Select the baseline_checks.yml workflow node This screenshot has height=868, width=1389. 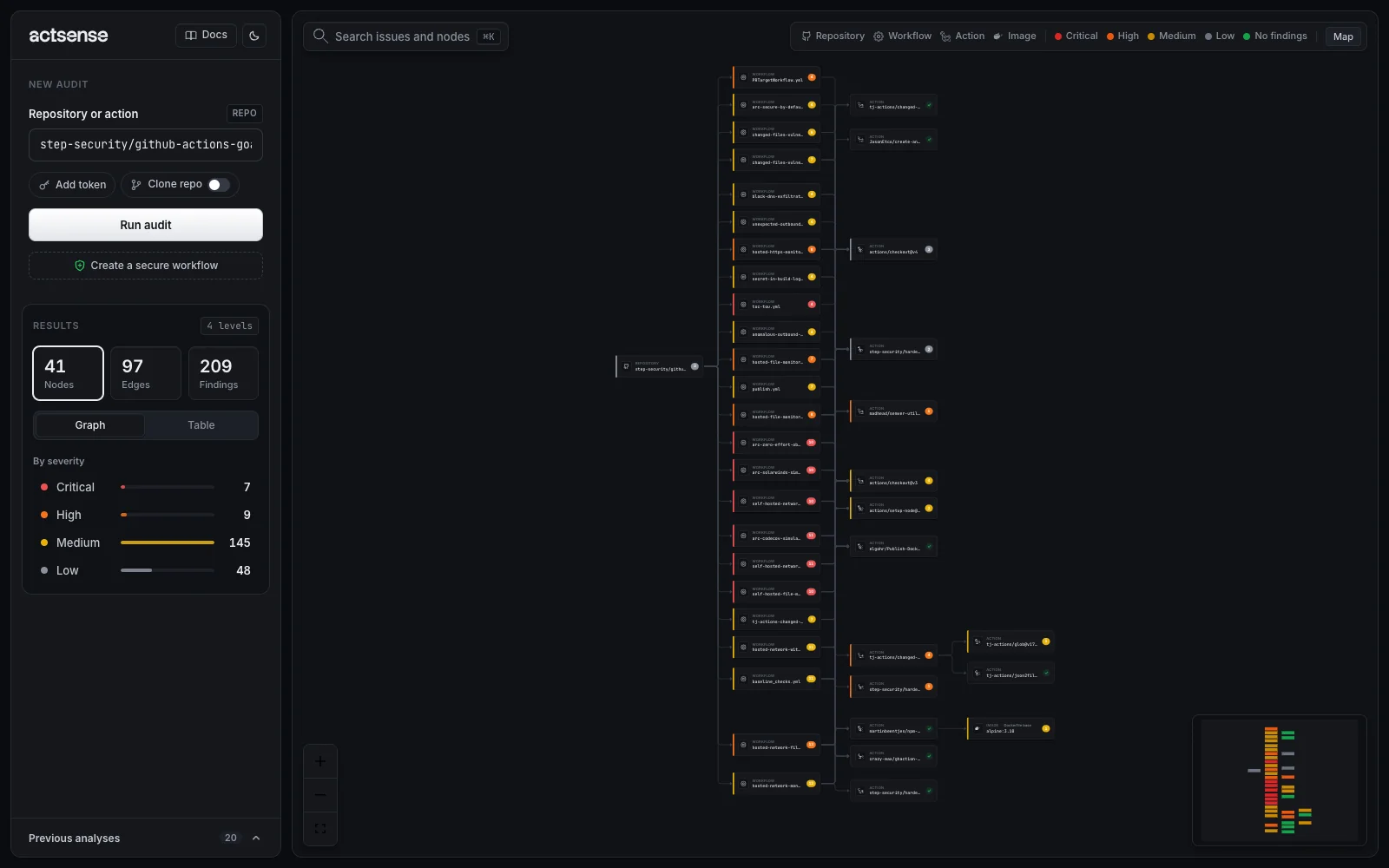(x=776, y=680)
